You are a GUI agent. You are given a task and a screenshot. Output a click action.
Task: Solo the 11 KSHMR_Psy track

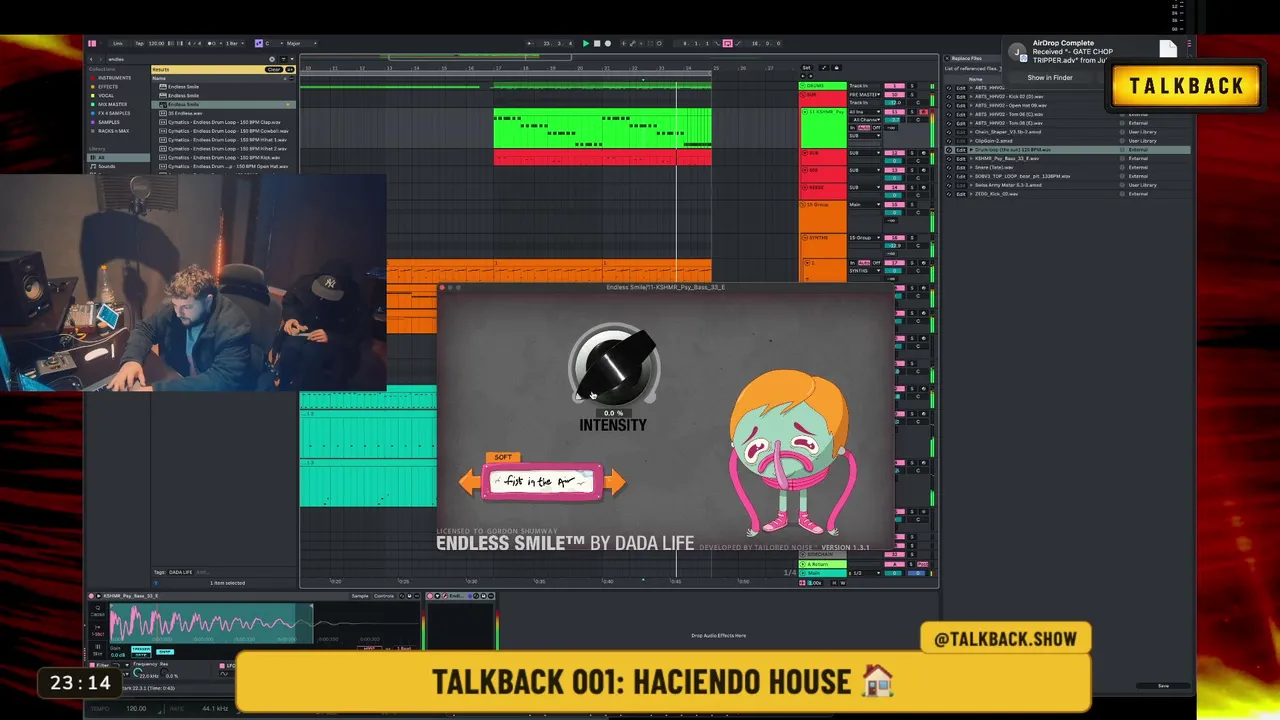pyautogui.click(x=912, y=112)
